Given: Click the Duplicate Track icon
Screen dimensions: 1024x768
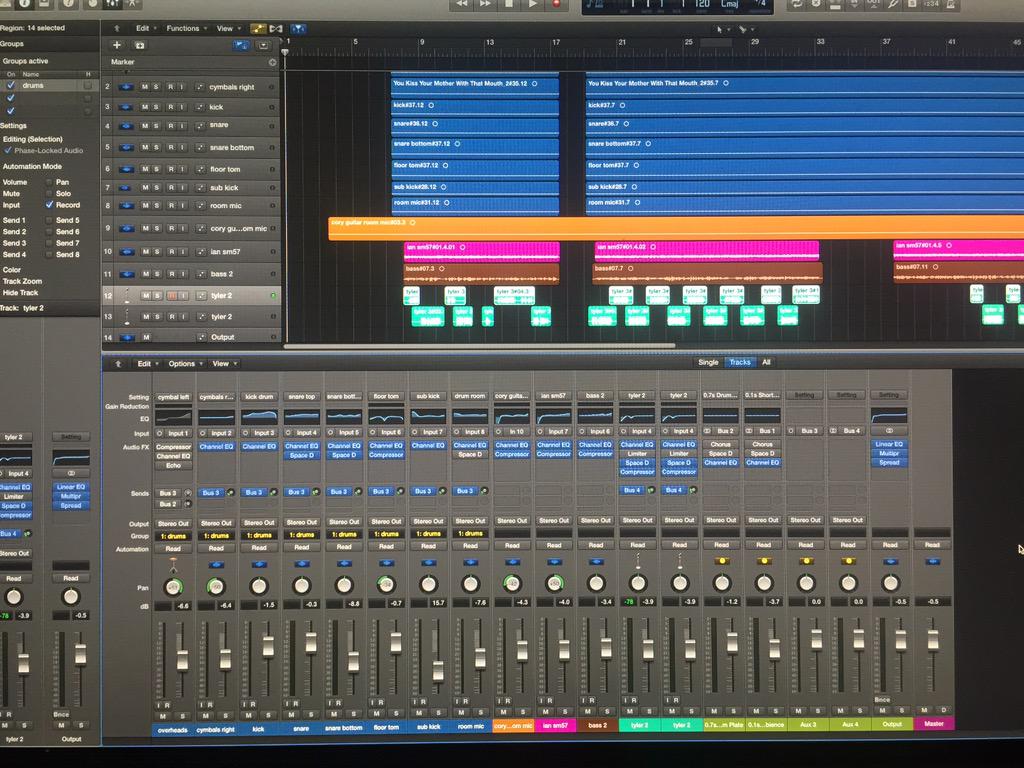Looking at the screenshot, I should 140,45.
